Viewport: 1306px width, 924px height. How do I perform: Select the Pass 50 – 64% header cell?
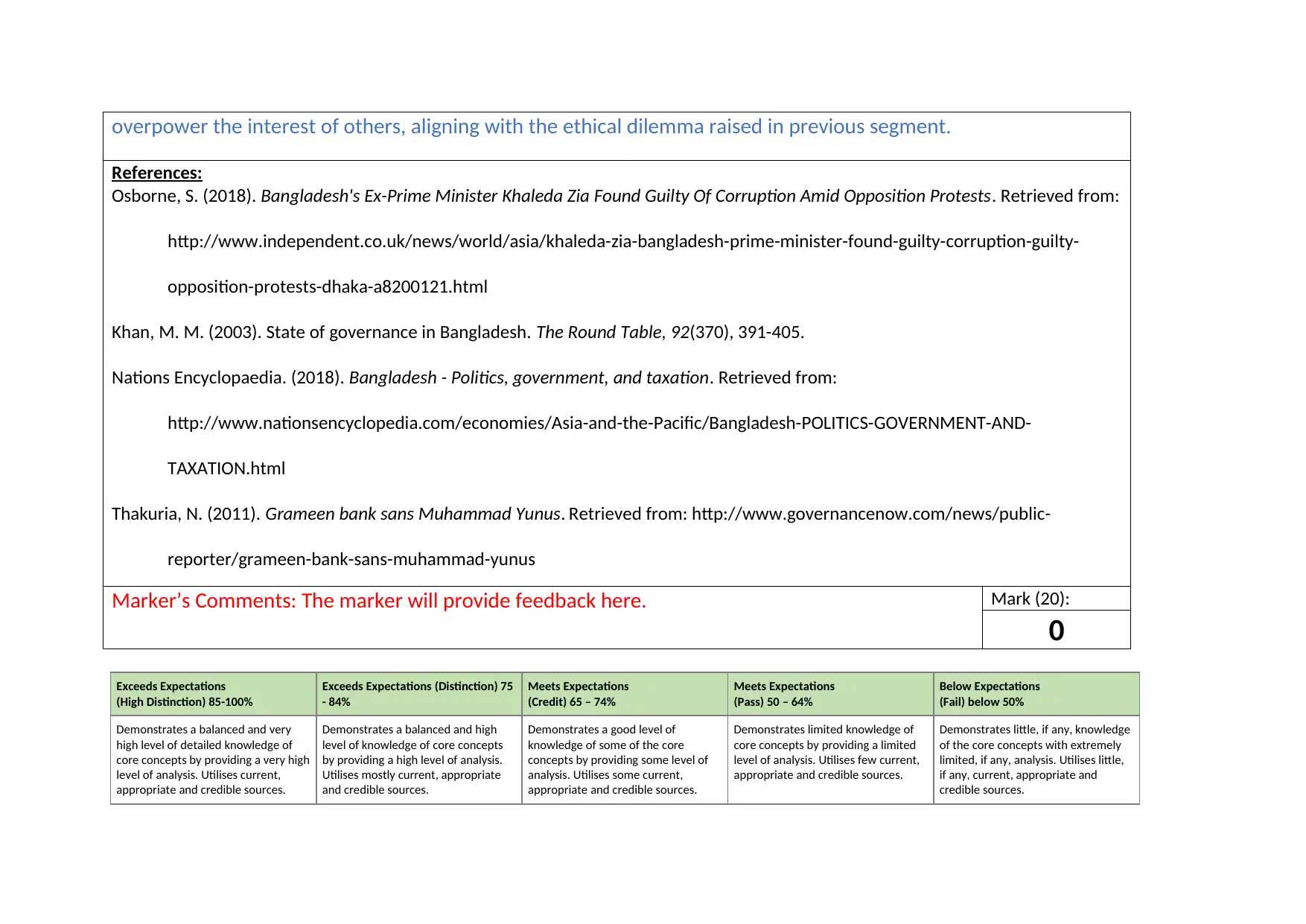point(830,694)
